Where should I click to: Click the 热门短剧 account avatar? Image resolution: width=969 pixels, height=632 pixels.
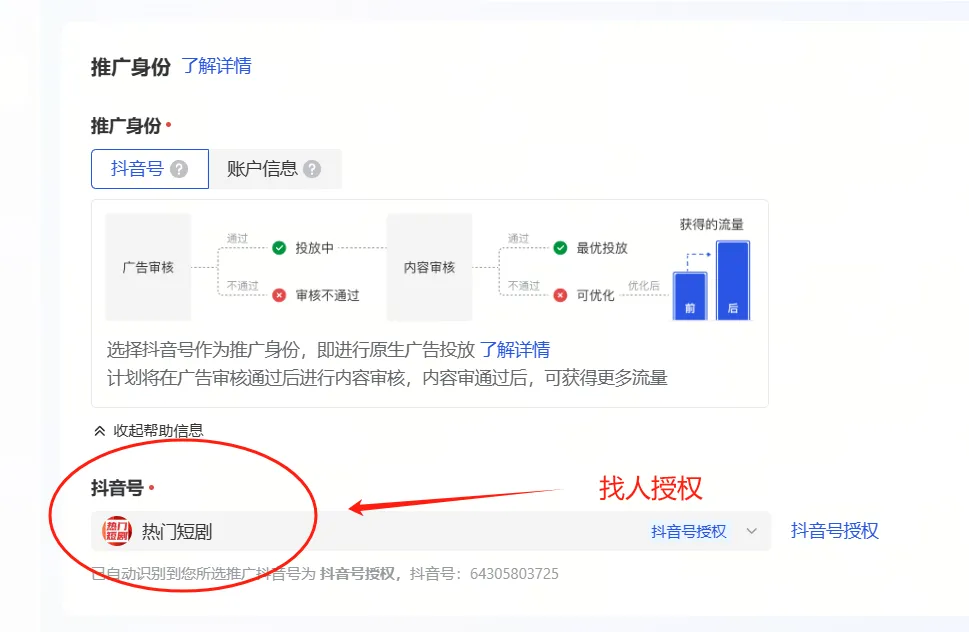click(117, 531)
